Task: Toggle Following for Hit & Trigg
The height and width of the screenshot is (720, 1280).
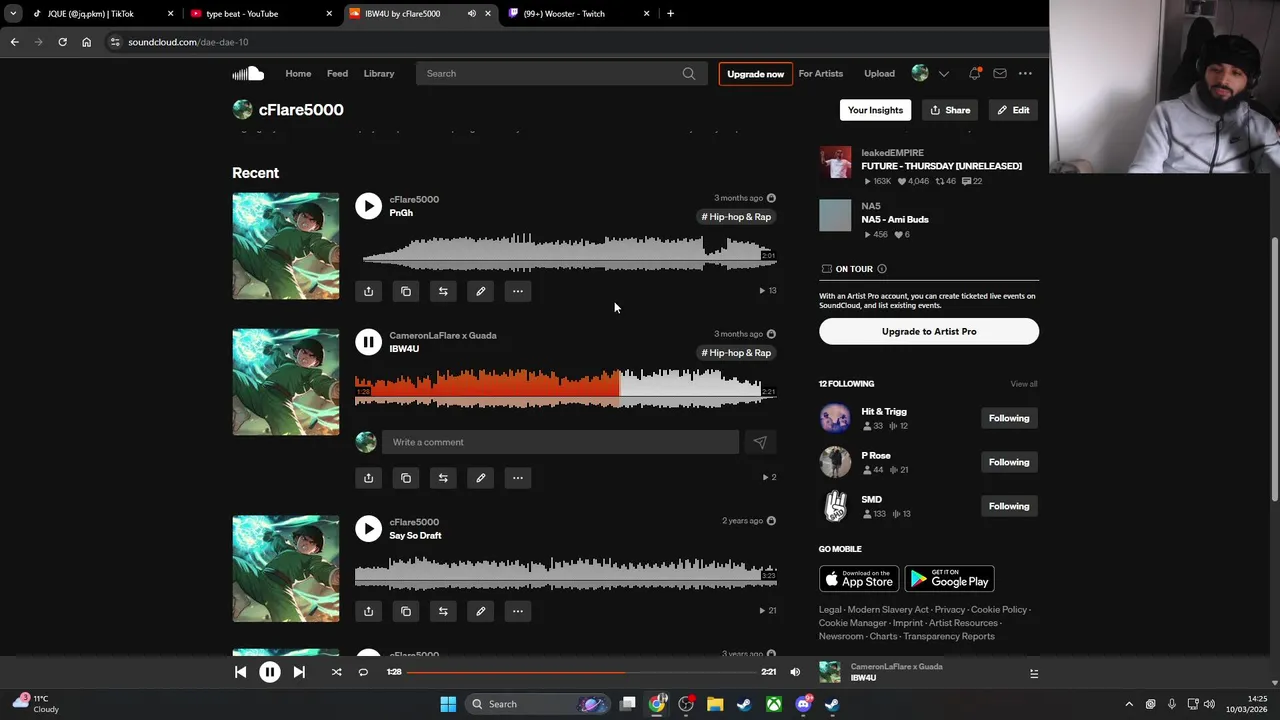Action: pyautogui.click(x=1009, y=418)
